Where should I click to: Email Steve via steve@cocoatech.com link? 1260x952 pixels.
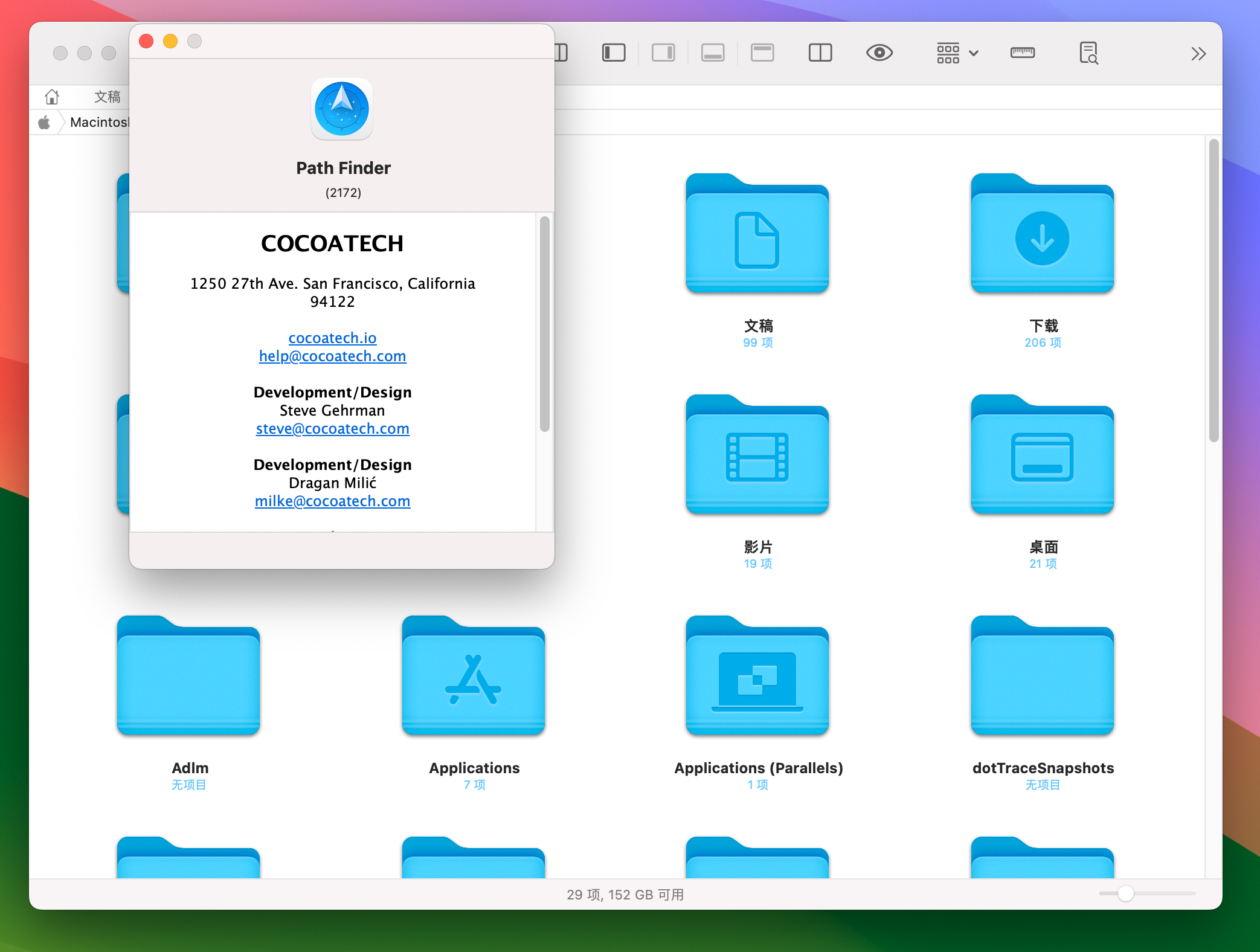332,429
